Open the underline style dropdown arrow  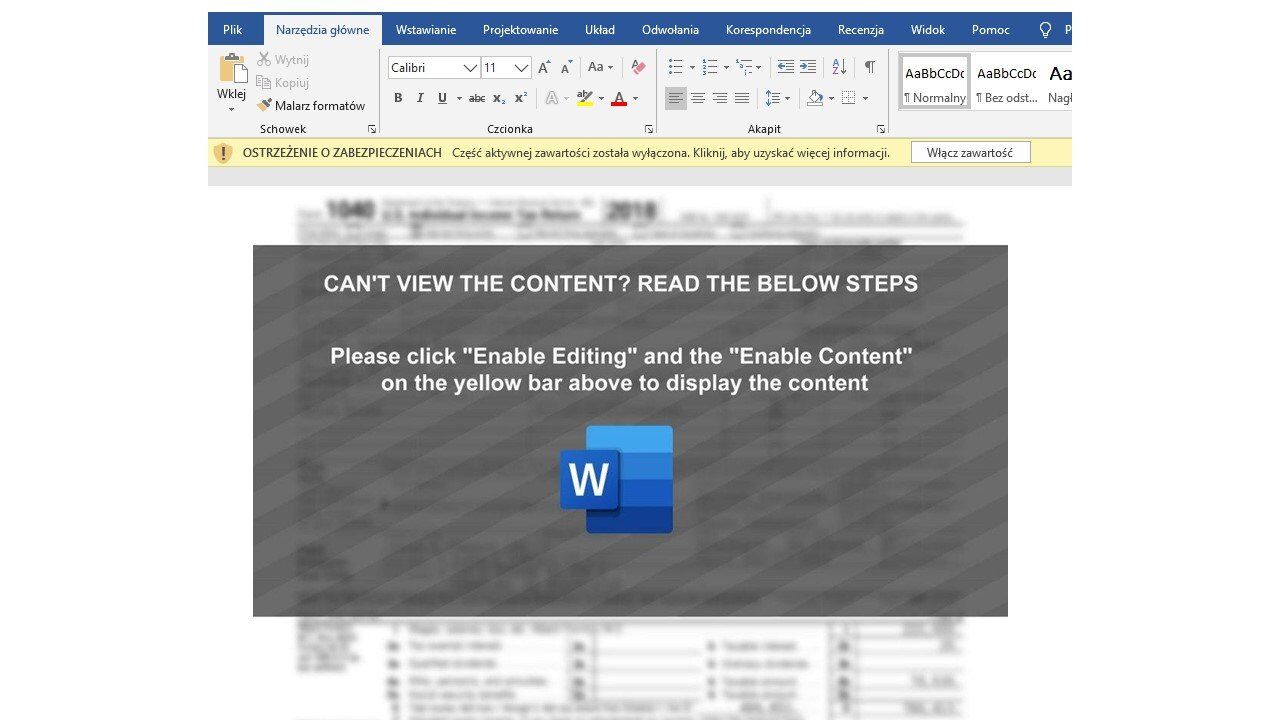459,98
